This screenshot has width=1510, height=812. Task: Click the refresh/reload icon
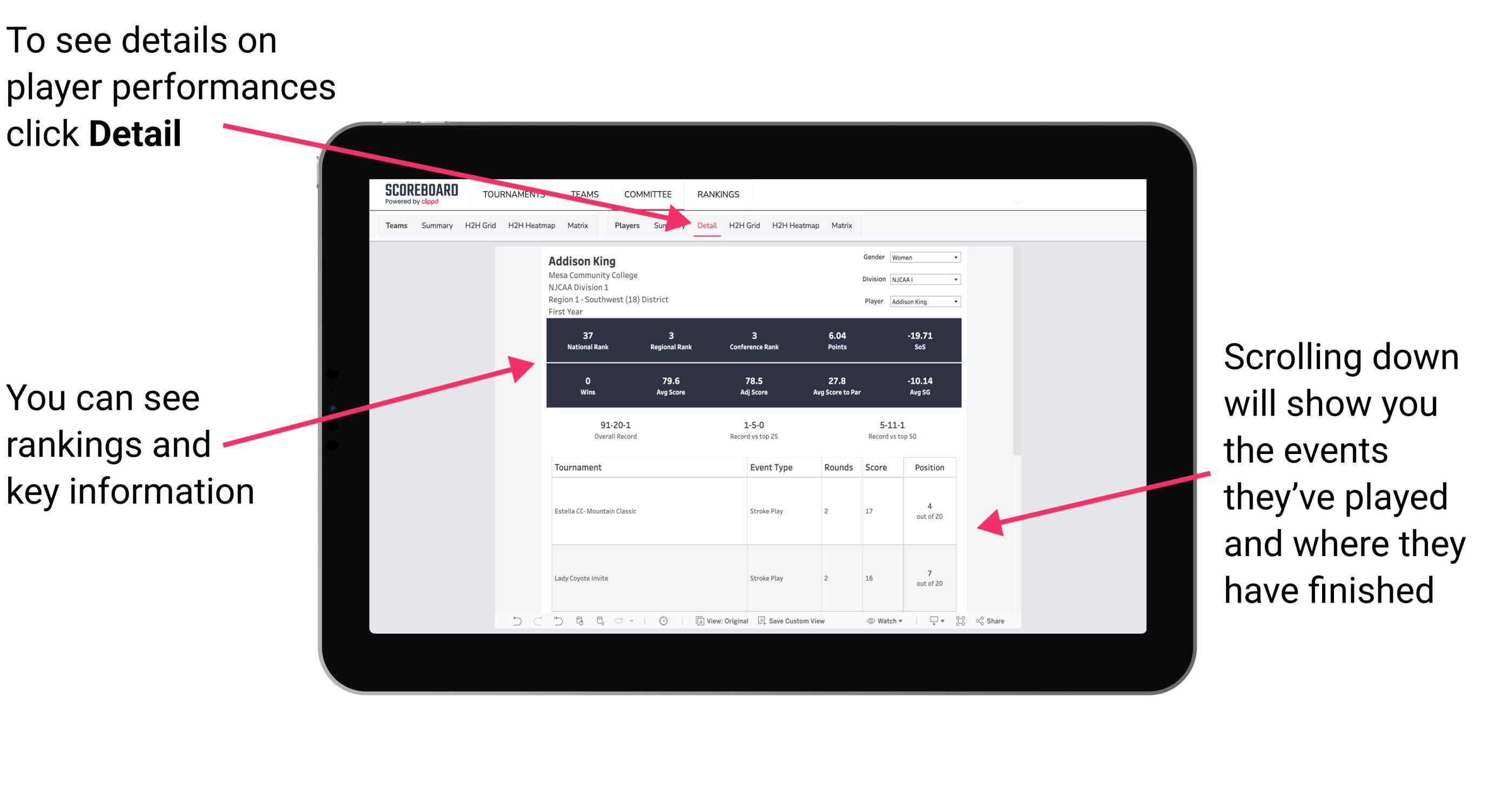click(x=579, y=625)
